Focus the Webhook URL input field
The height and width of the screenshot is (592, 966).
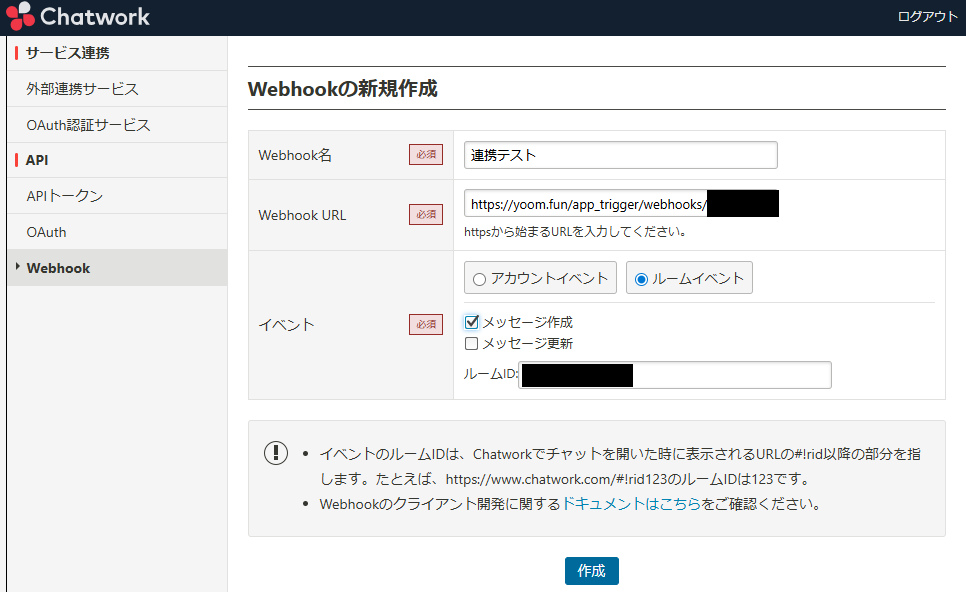(621, 204)
